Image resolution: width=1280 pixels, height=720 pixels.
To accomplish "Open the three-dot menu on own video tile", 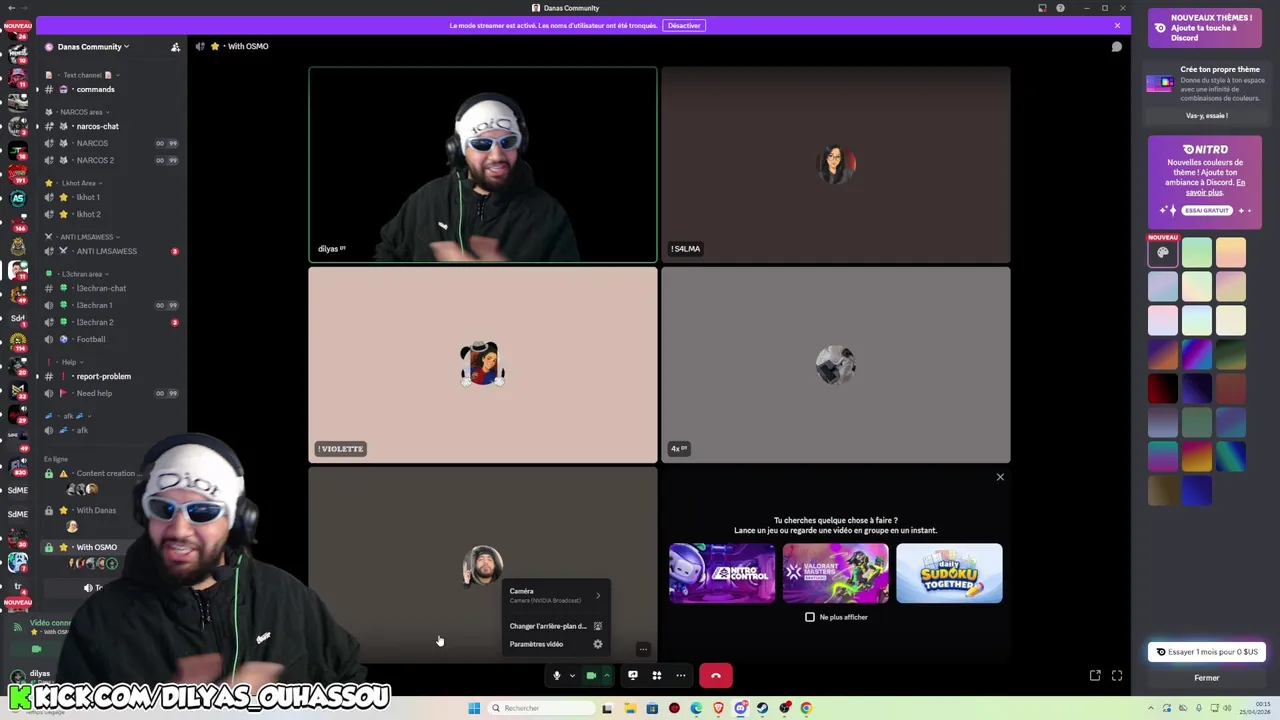I will (643, 650).
